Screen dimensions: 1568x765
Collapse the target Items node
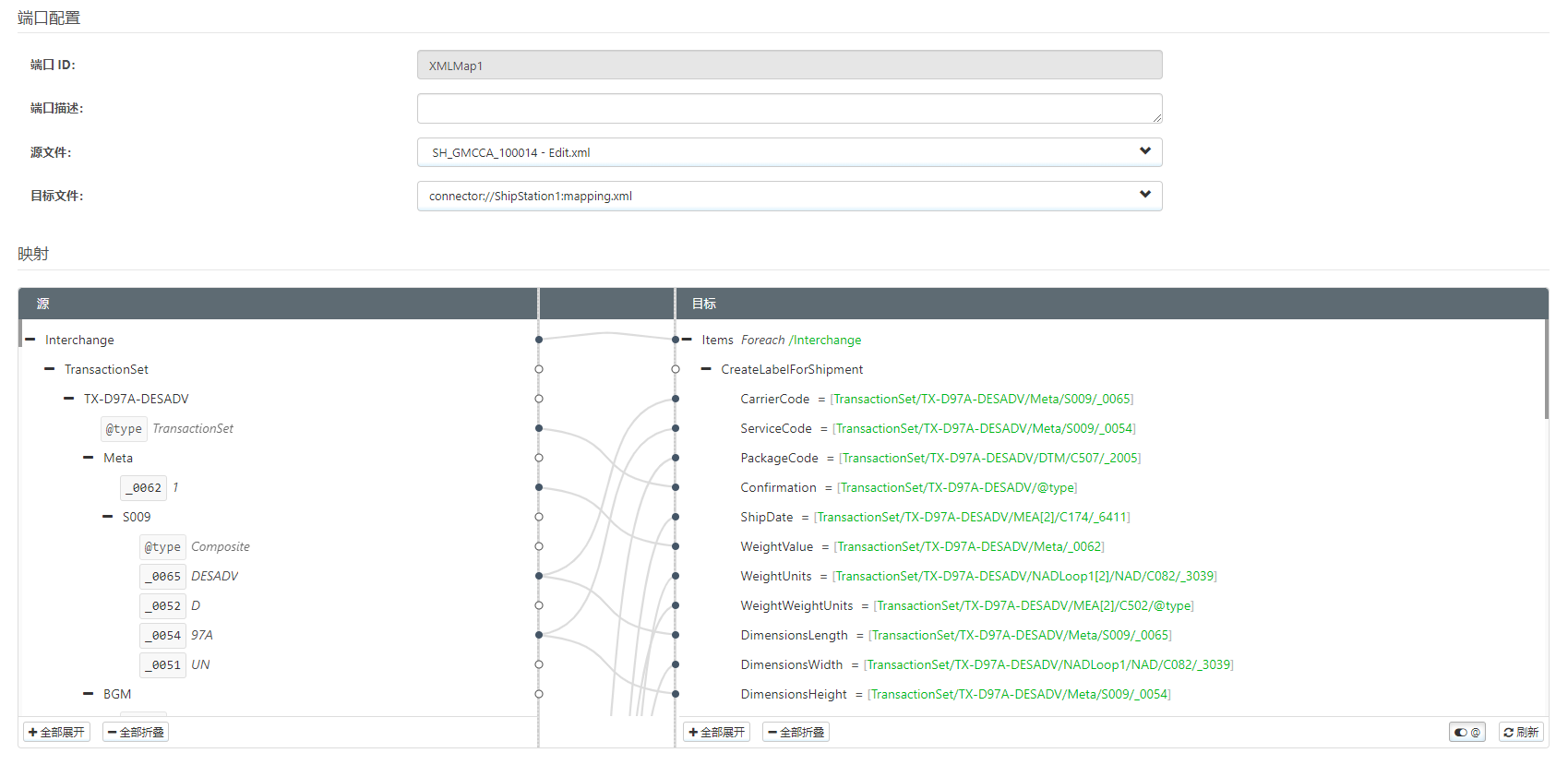click(x=688, y=340)
